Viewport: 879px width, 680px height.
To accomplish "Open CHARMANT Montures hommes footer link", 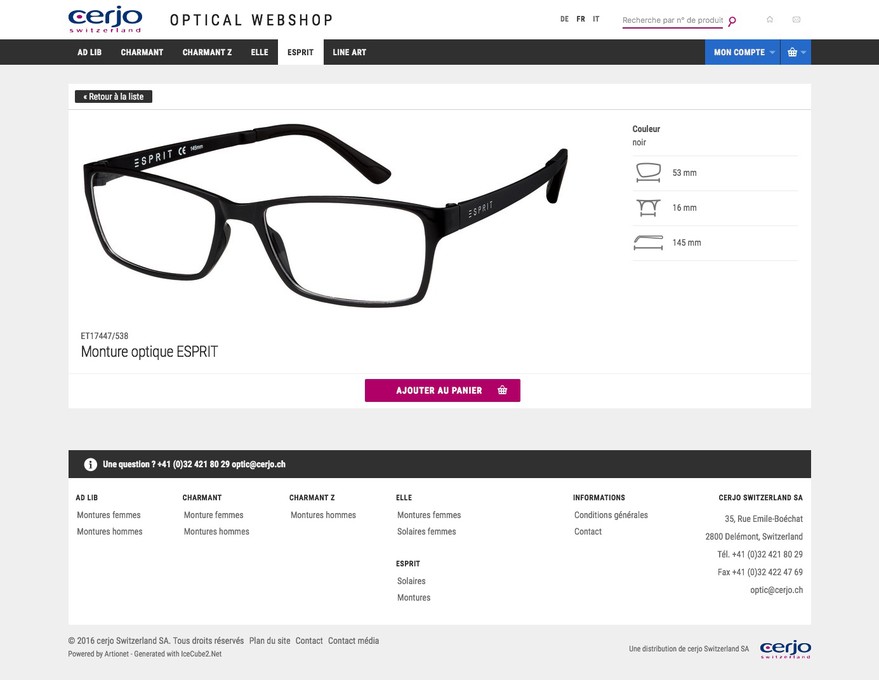I will click(216, 531).
